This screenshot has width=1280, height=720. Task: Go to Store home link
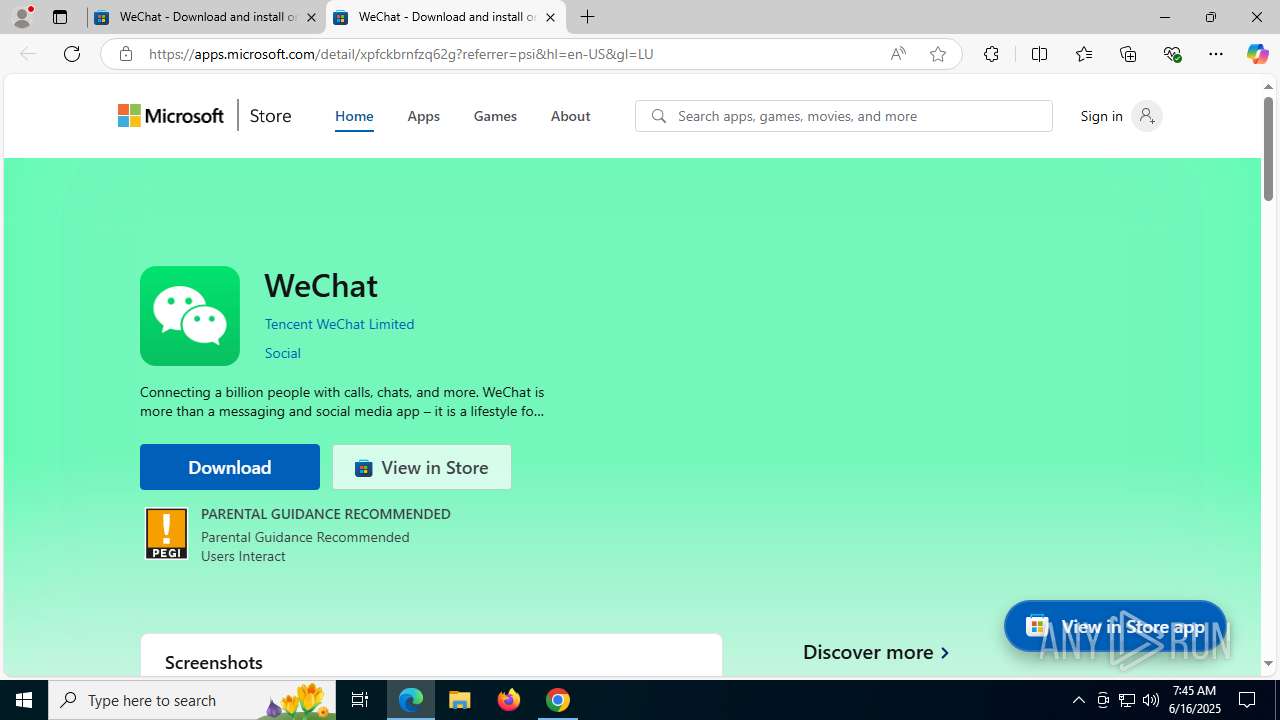[x=270, y=116]
